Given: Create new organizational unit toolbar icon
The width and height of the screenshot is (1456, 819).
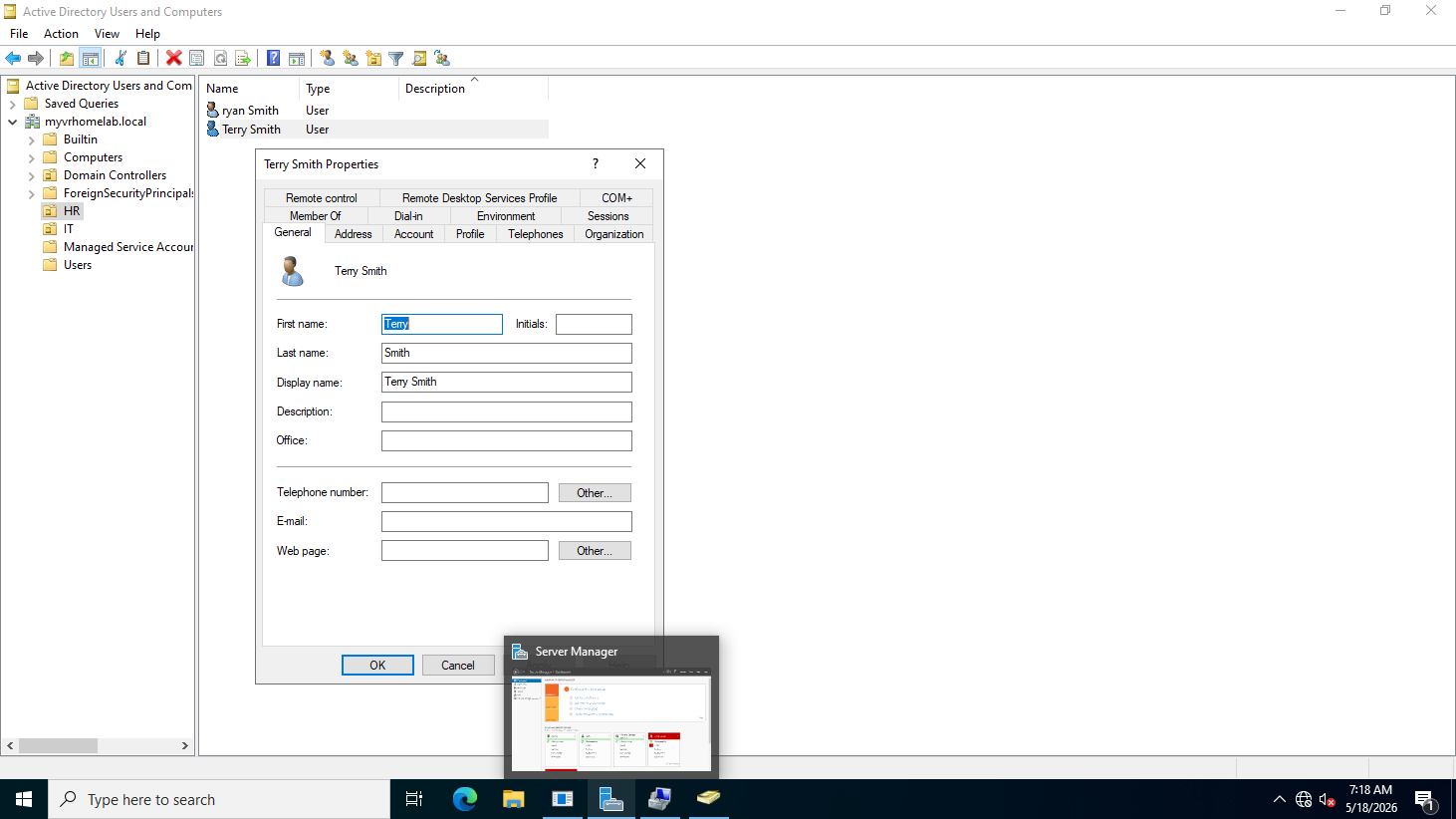Looking at the screenshot, I should pos(373,59).
